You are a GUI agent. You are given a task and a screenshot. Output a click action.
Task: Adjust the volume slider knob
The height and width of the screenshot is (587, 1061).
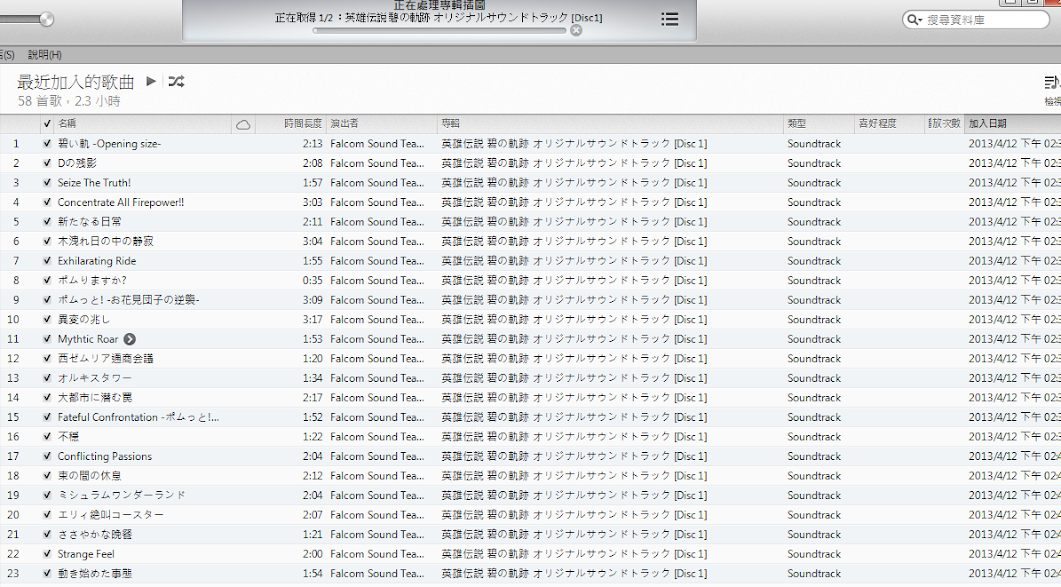46,19
